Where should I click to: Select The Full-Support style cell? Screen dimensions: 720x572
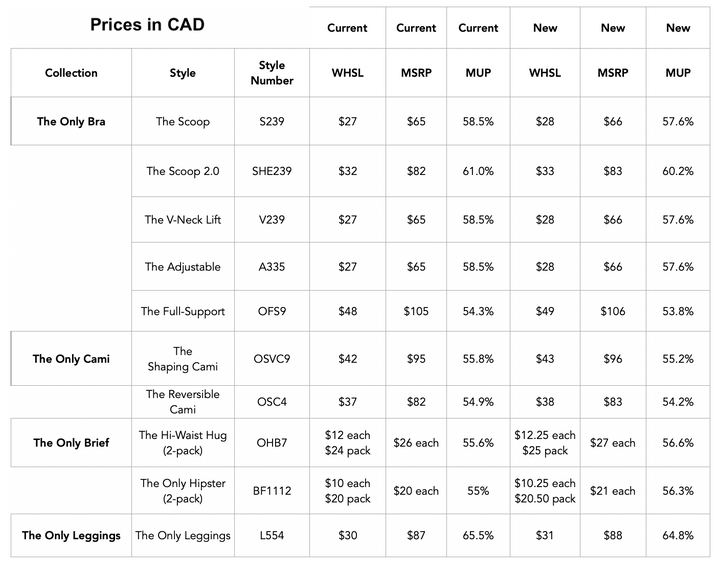(x=182, y=311)
